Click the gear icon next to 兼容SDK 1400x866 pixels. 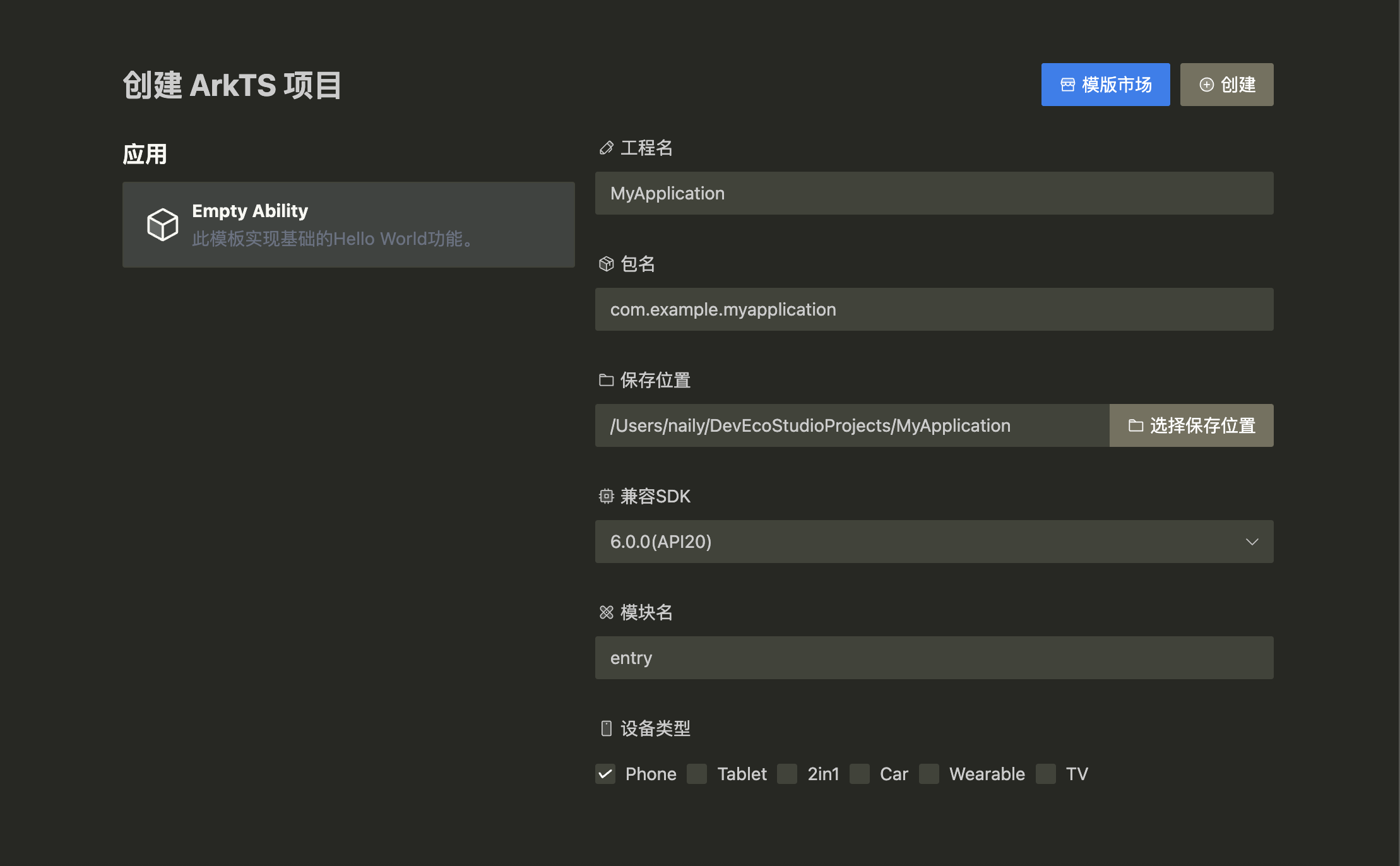tap(606, 496)
